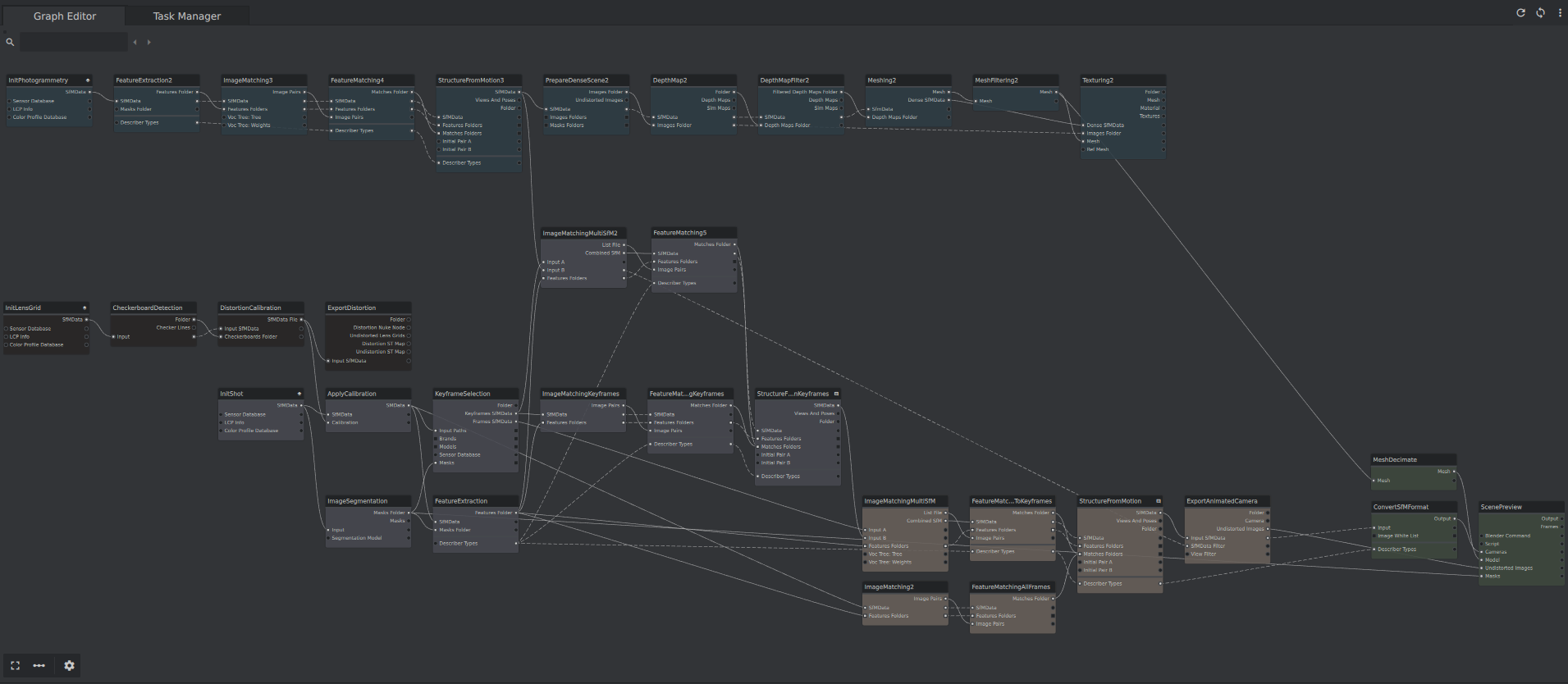Select the ExportDistortion node header
The height and width of the screenshot is (684, 1568).
pyautogui.click(x=352, y=308)
